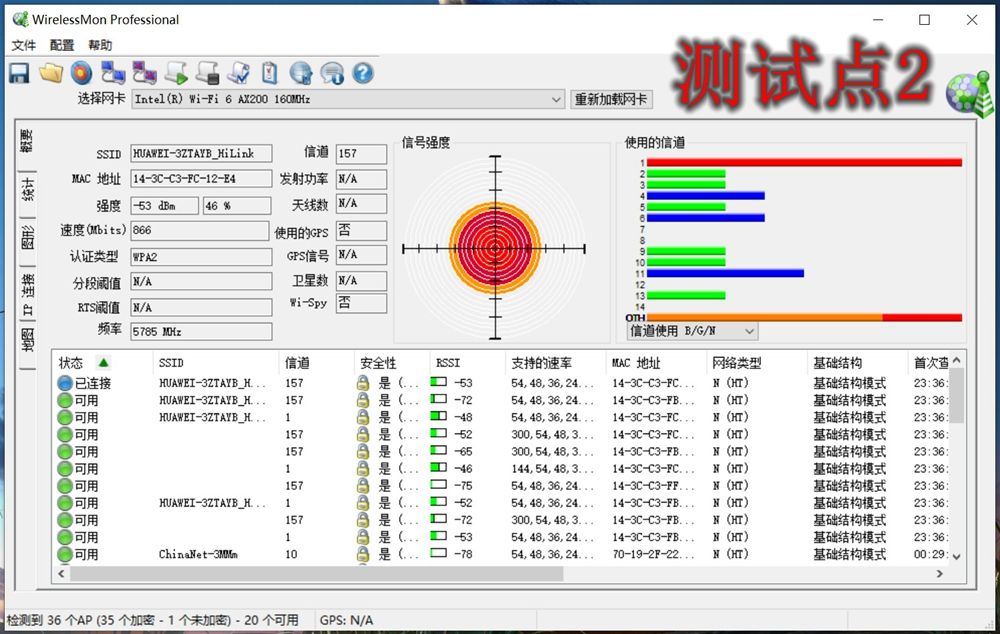Select the MAC cell 14-3C-C3-FF...
The image size is (1000, 634).
pos(653,486)
